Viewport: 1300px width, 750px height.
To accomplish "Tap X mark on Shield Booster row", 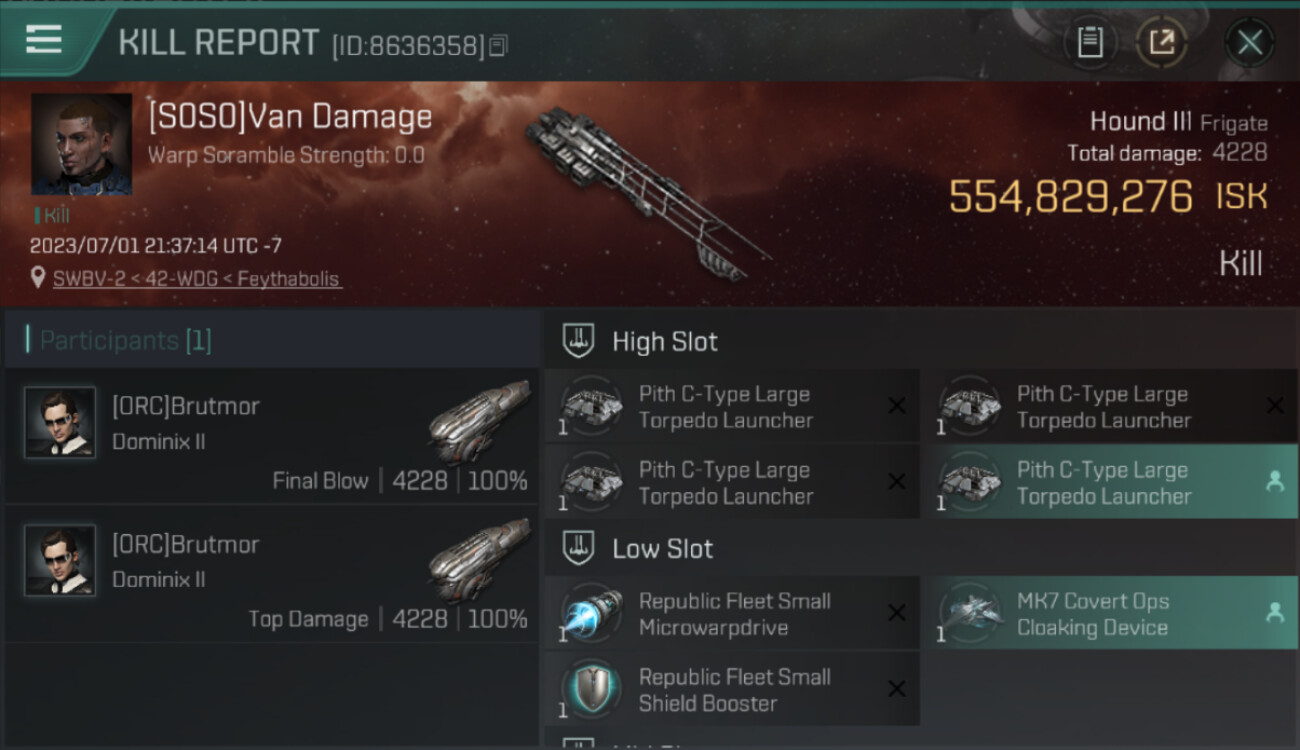I will pos(897,689).
